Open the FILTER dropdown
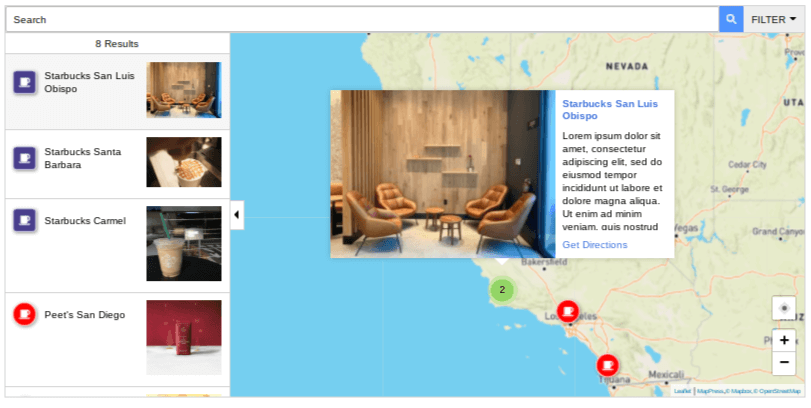 coord(773,20)
